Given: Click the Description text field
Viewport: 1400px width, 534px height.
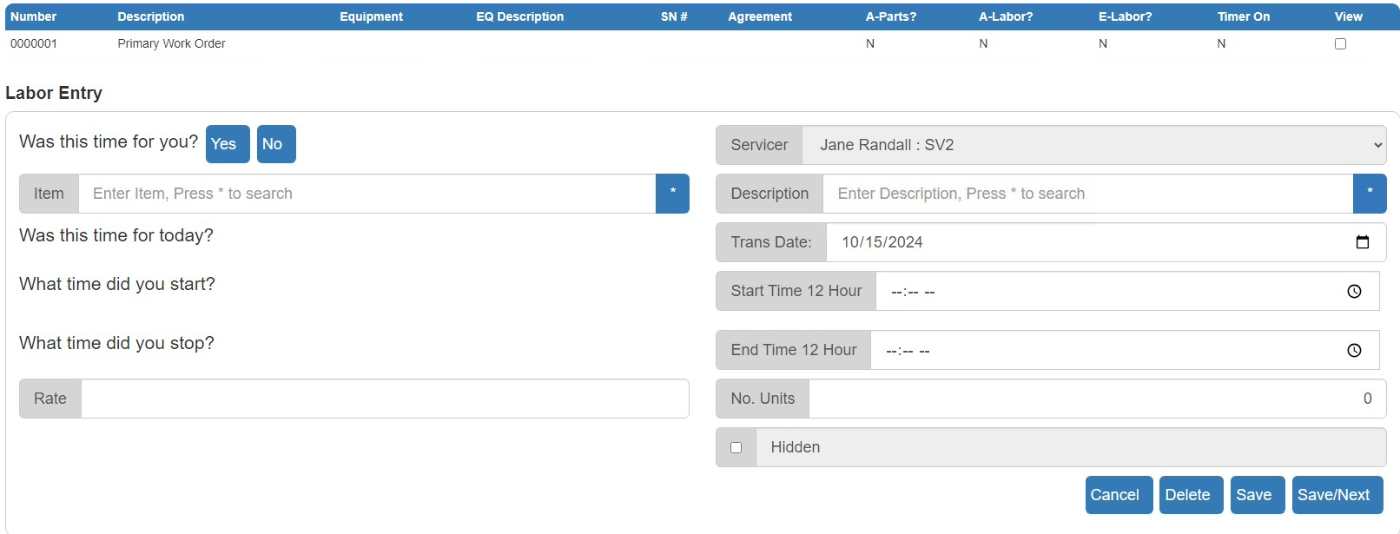Looking at the screenshot, I should 1086,194.
